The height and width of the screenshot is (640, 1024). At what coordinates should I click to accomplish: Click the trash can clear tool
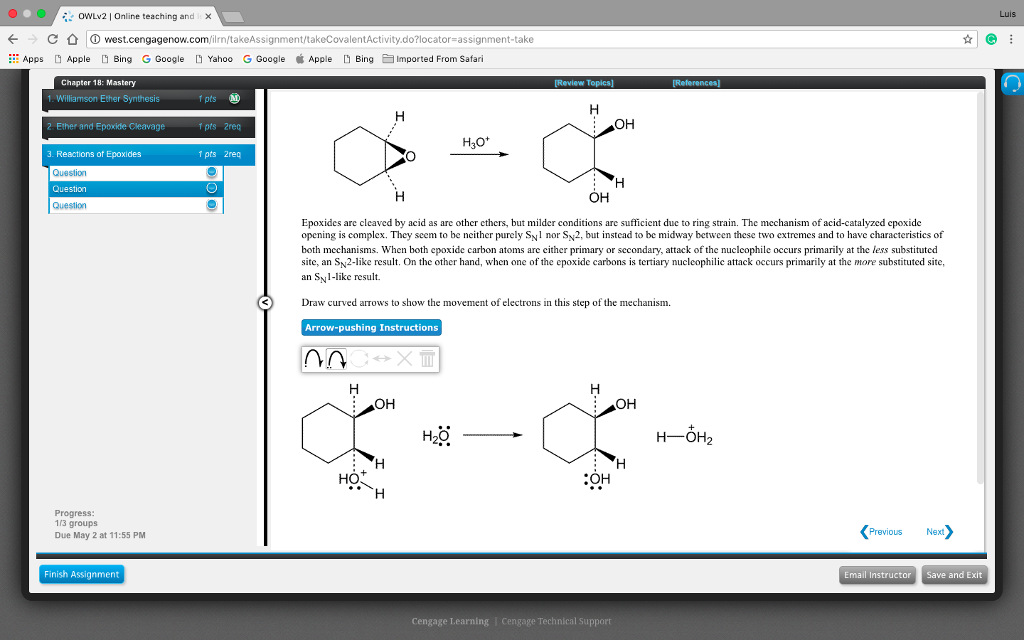[427, 359]
